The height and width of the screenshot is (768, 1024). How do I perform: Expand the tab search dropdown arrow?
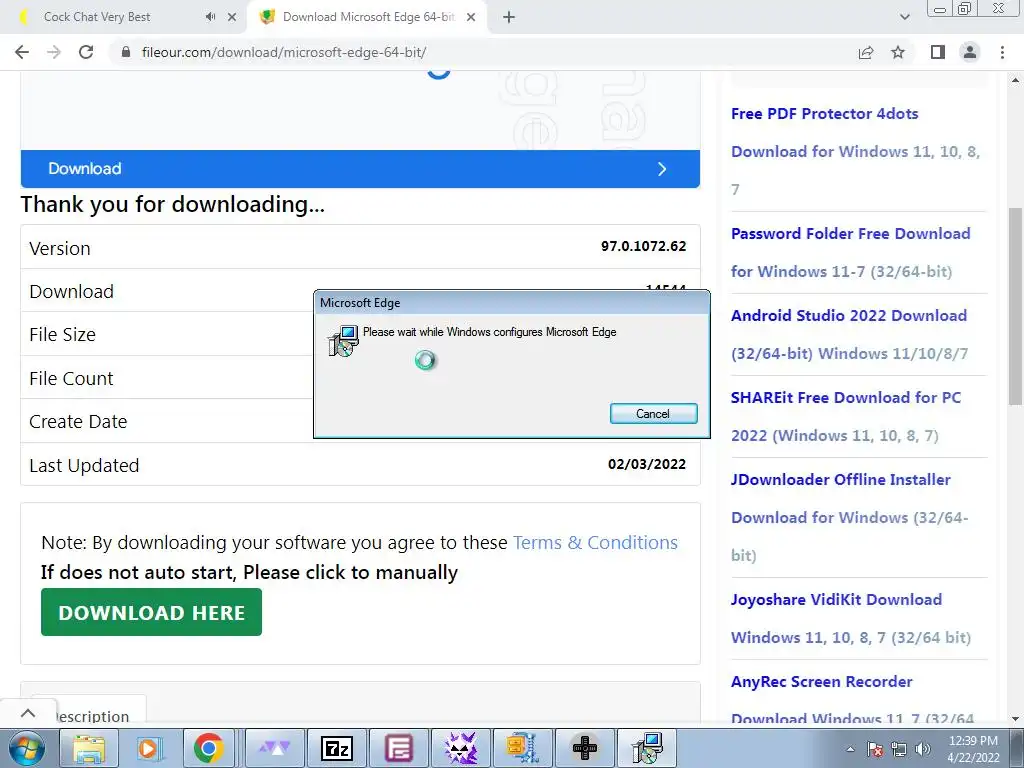pos(904,17)
